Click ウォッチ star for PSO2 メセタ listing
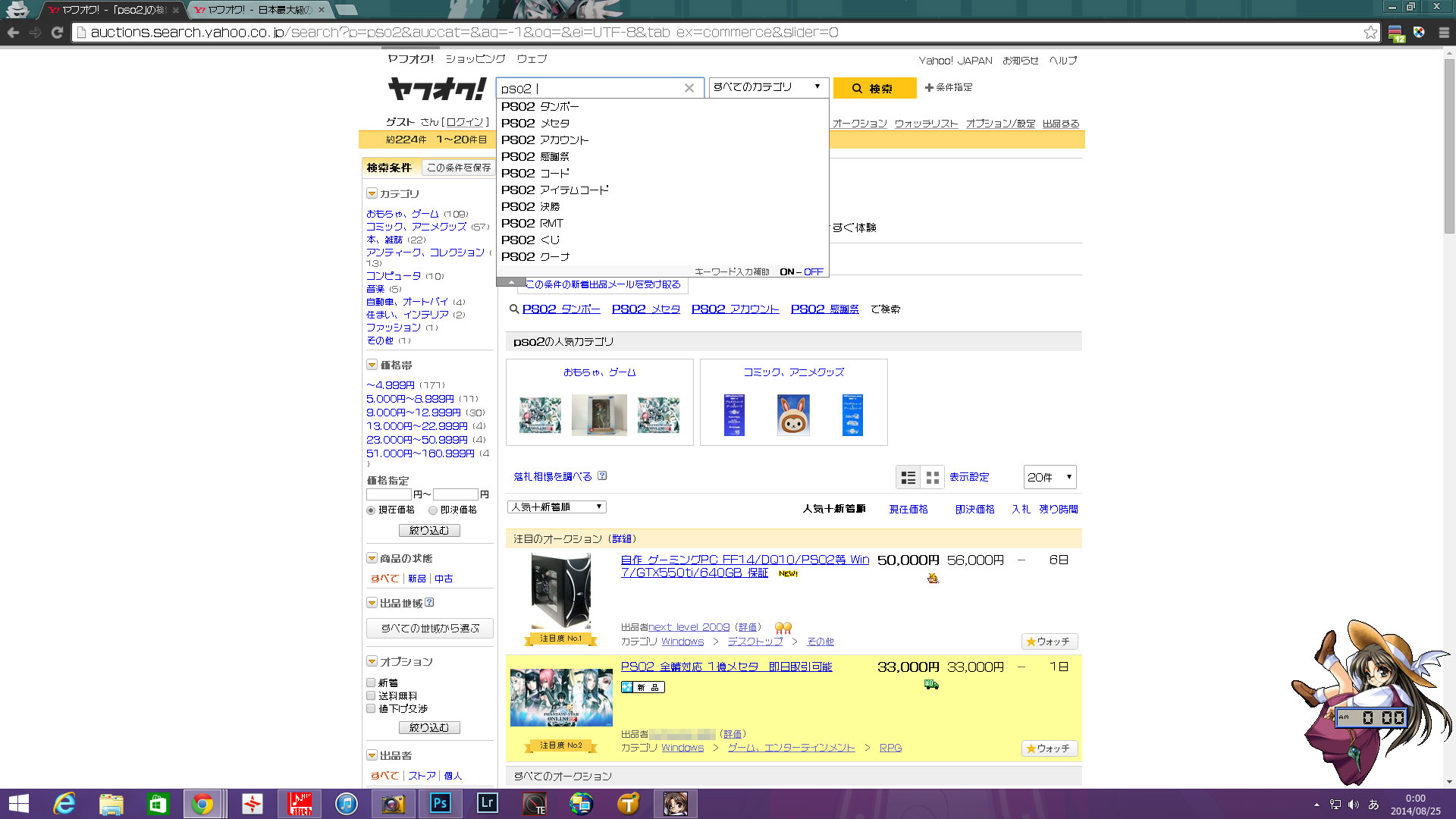This screenshot has height=819, width=1456. [1049, 748]
